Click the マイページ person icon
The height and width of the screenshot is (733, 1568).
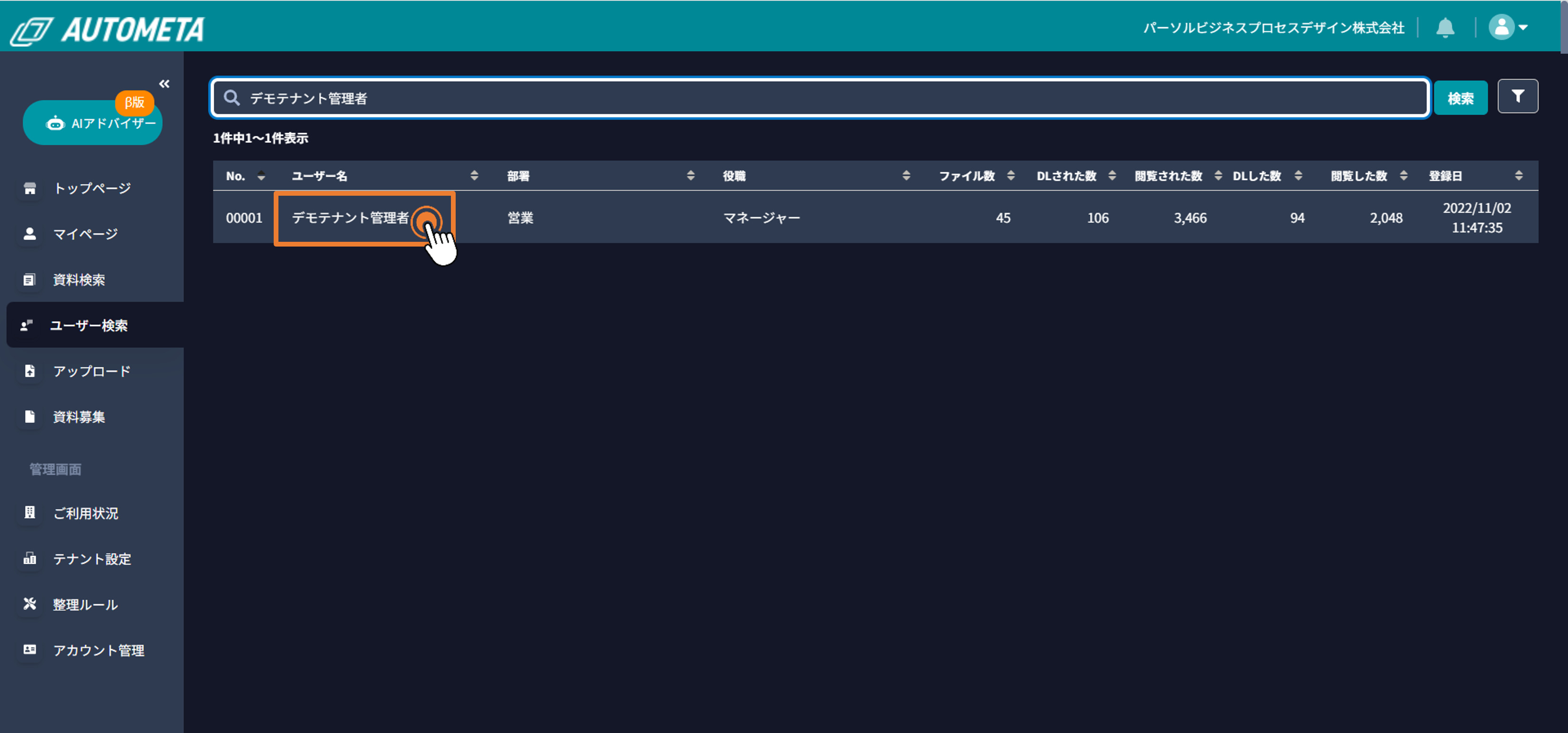(29, 234)
